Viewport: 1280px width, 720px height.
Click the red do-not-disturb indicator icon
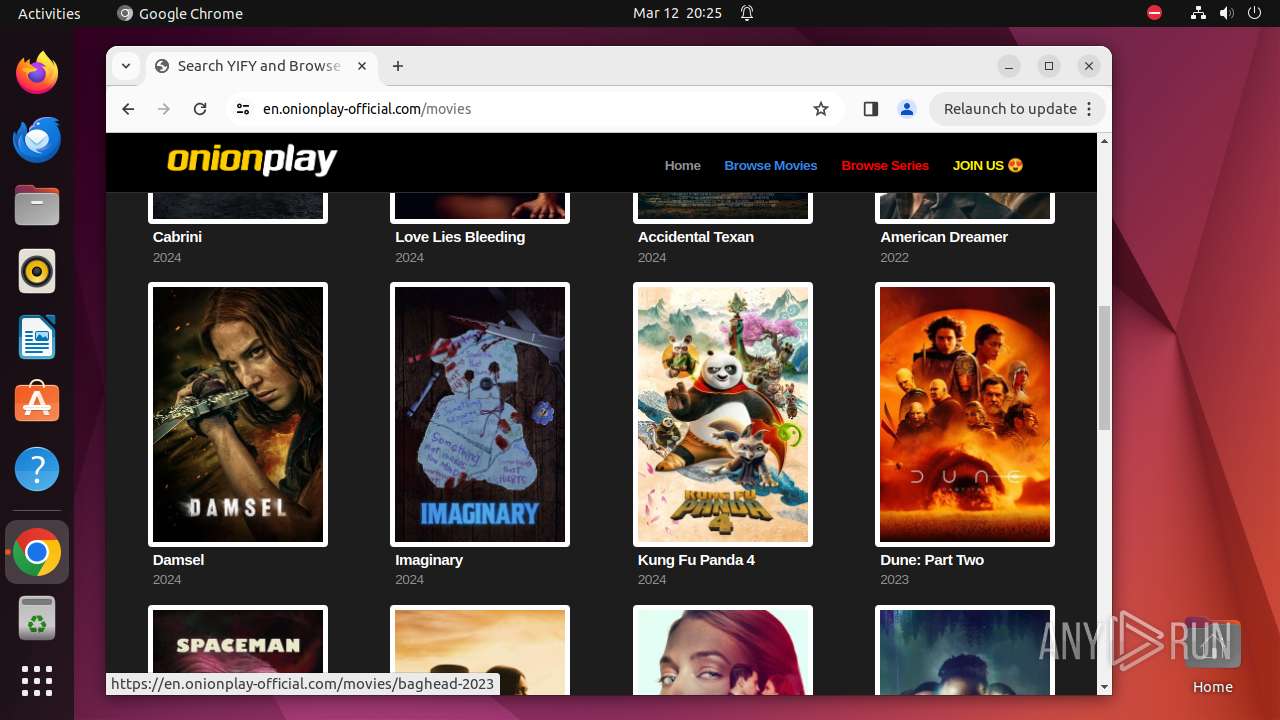[1155, 13]
